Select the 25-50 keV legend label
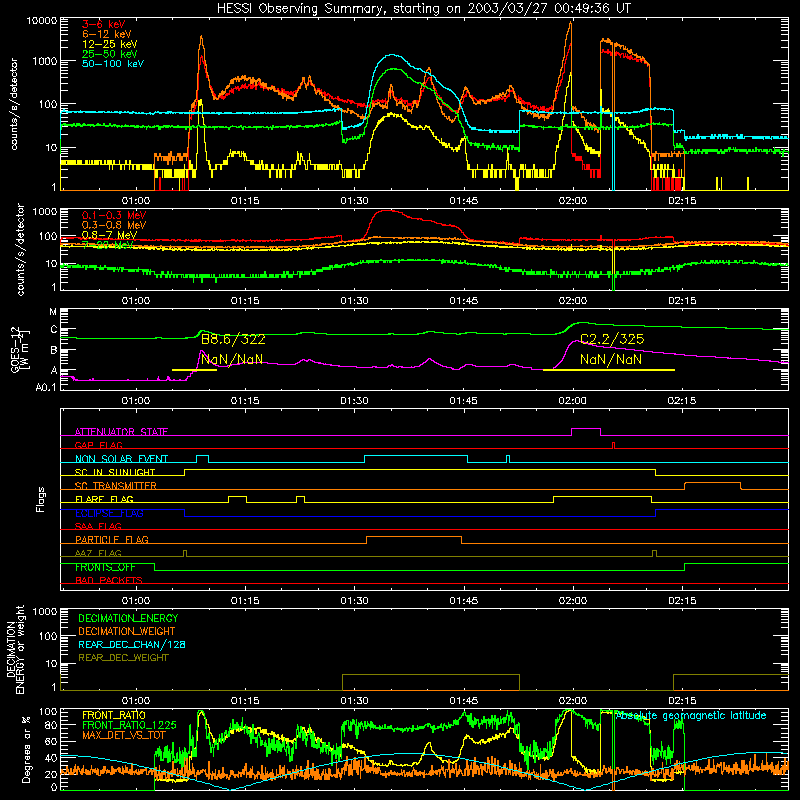This screenshot has height=800, width=800. pyautogui.click(x=110, y=54)
